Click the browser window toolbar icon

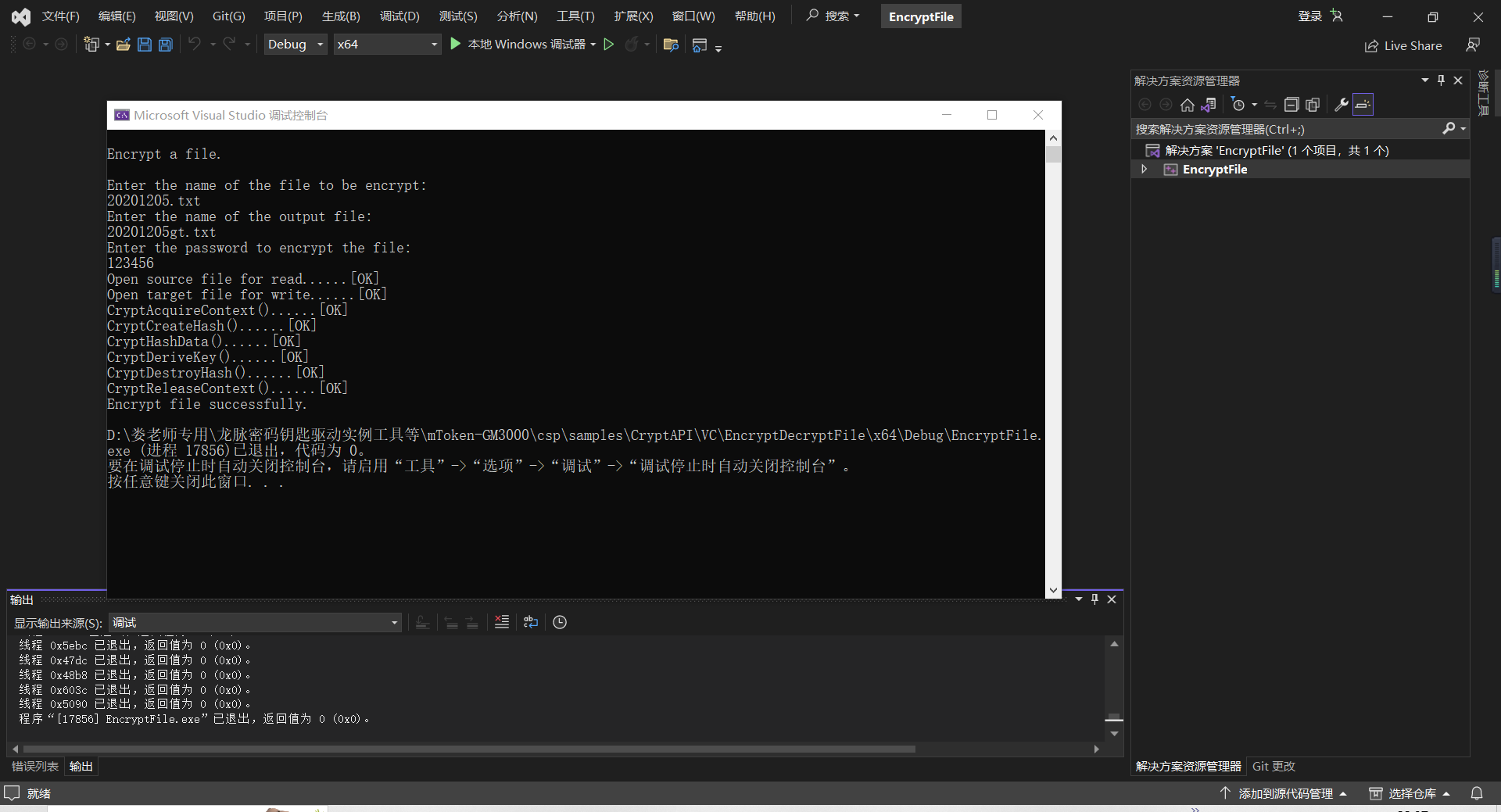click(700, 45)
